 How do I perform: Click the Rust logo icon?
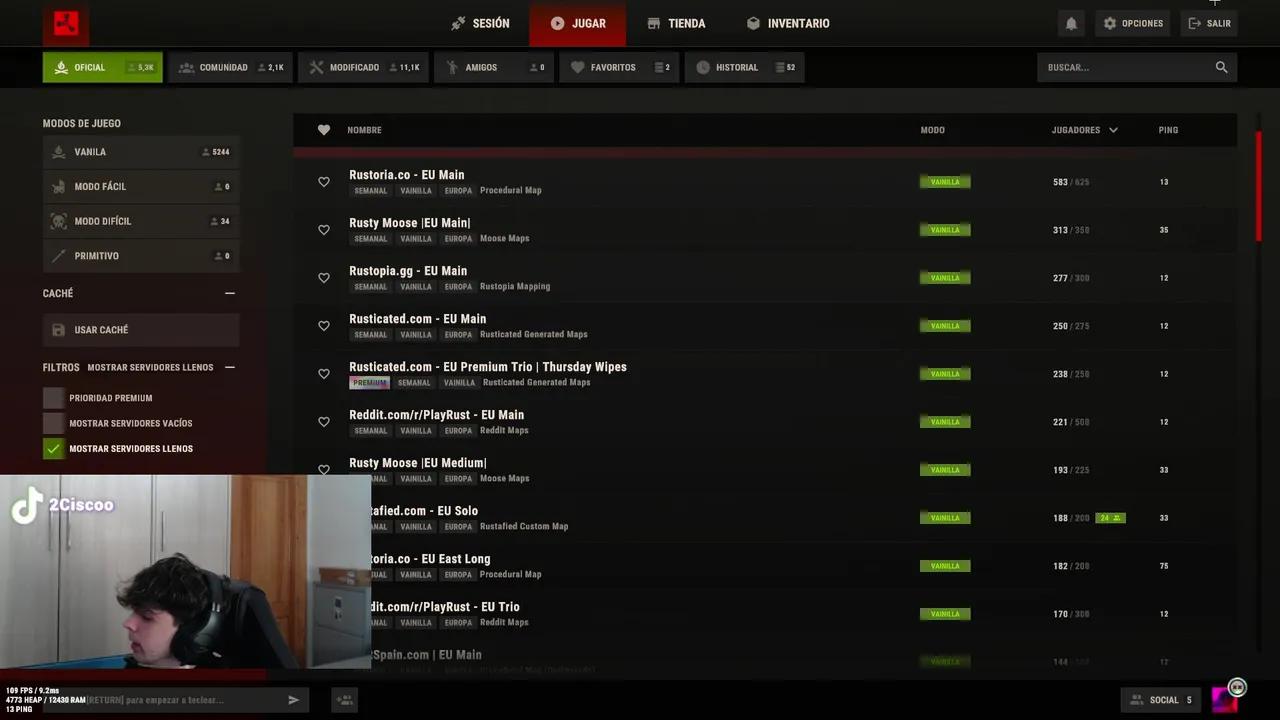pyautogui.click(x=66, y=23)
